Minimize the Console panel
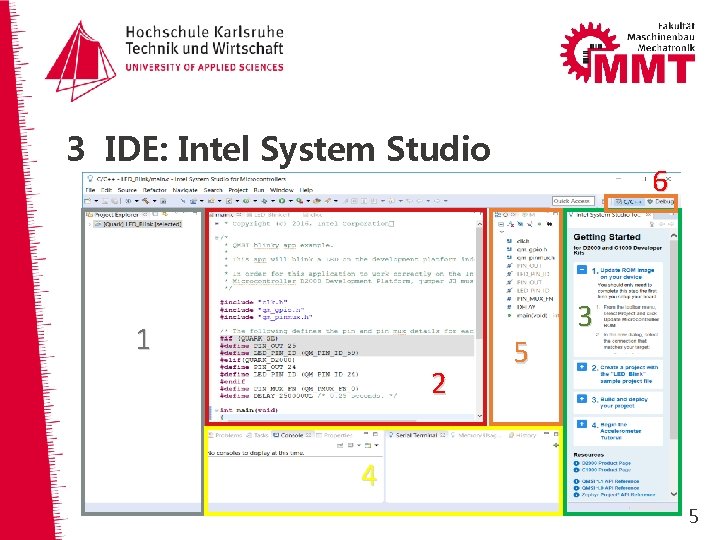The height and width of the screenshot is (540, 720). pos(366,434)
